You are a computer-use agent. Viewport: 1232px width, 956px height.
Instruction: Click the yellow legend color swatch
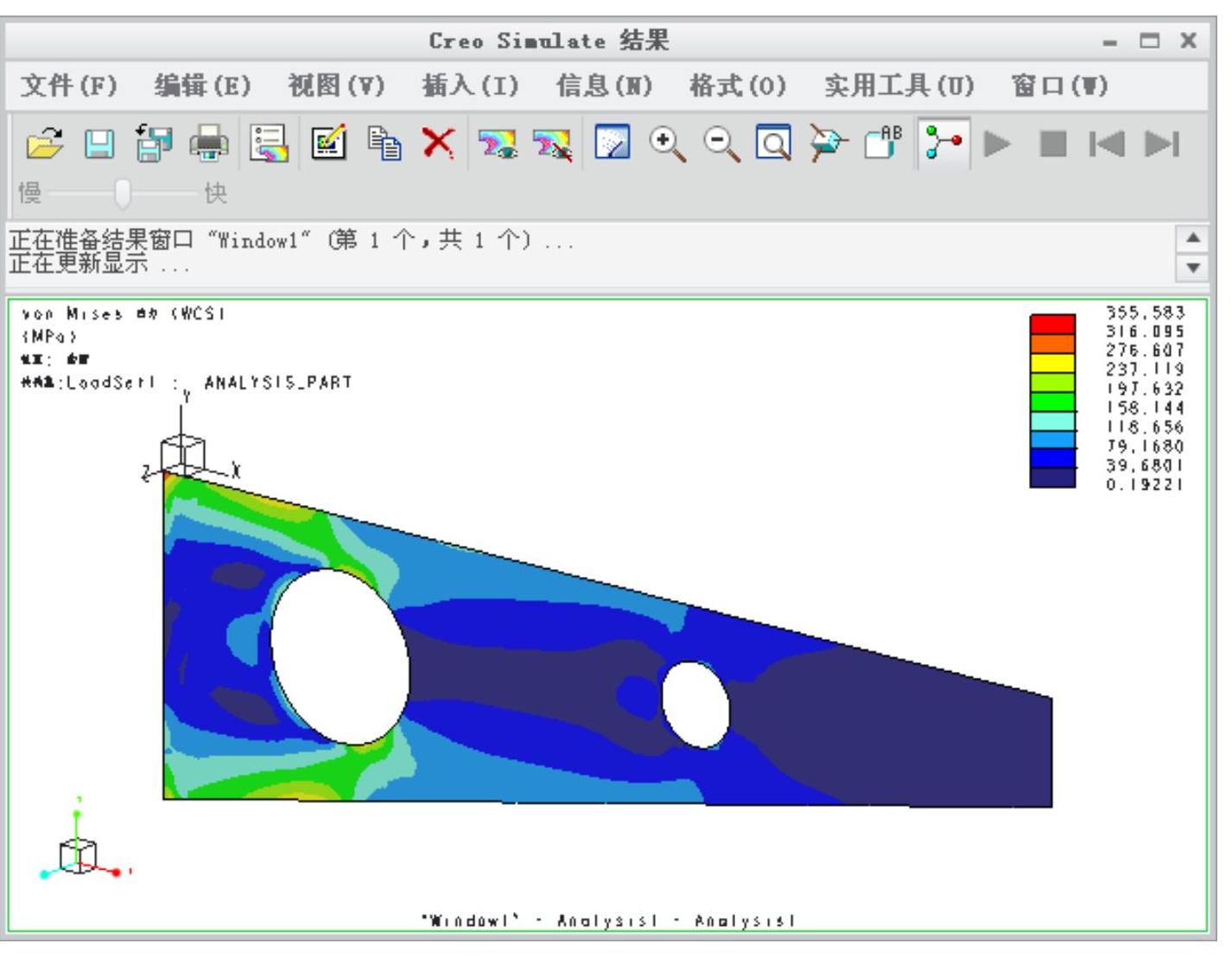coord(1052,364)
